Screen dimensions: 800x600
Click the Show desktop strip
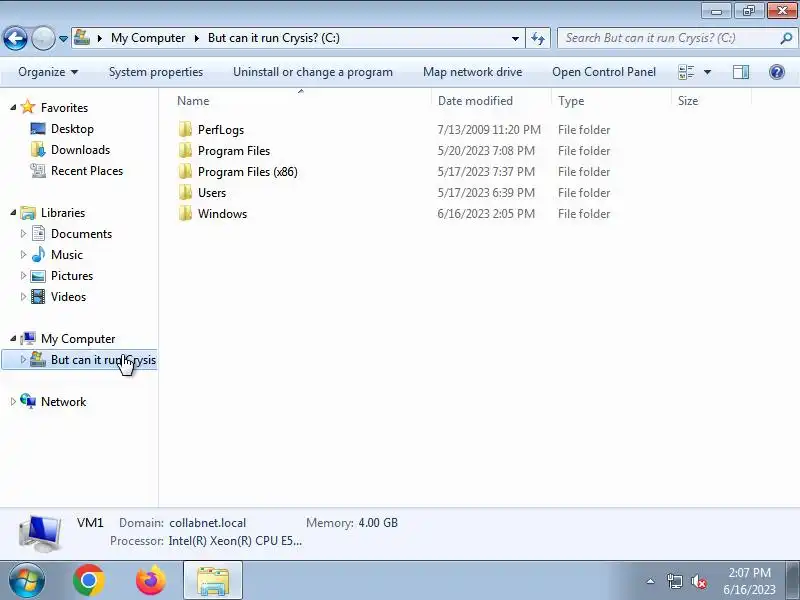coord(795,580)
